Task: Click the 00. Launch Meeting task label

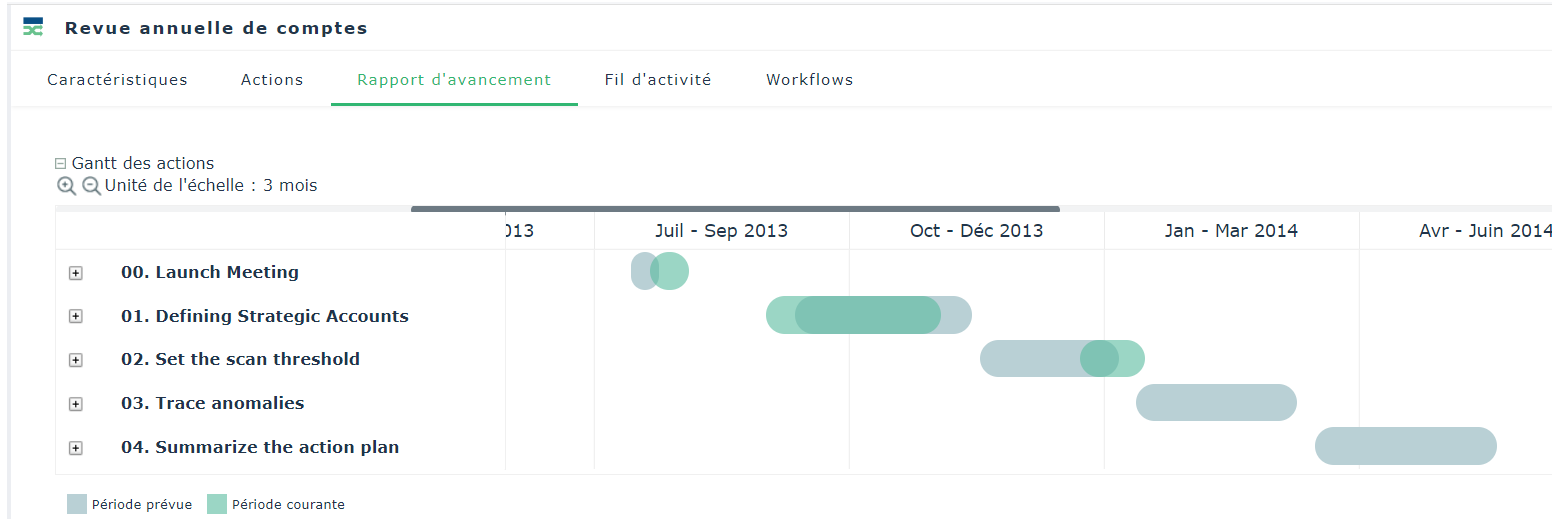Action: 210,272
